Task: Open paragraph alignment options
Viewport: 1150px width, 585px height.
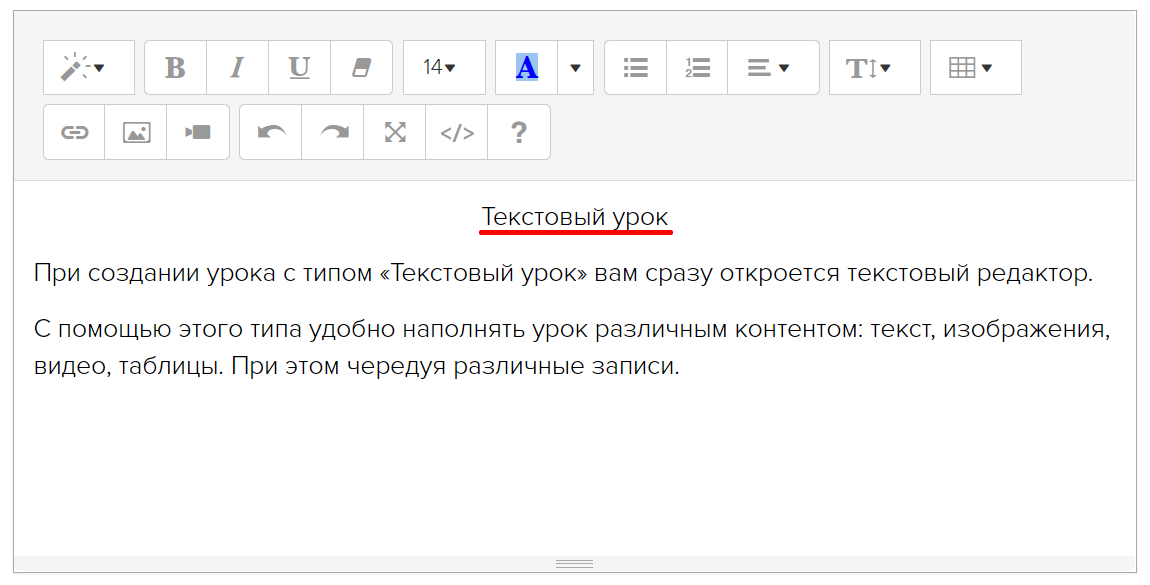Action: (772, 68)
